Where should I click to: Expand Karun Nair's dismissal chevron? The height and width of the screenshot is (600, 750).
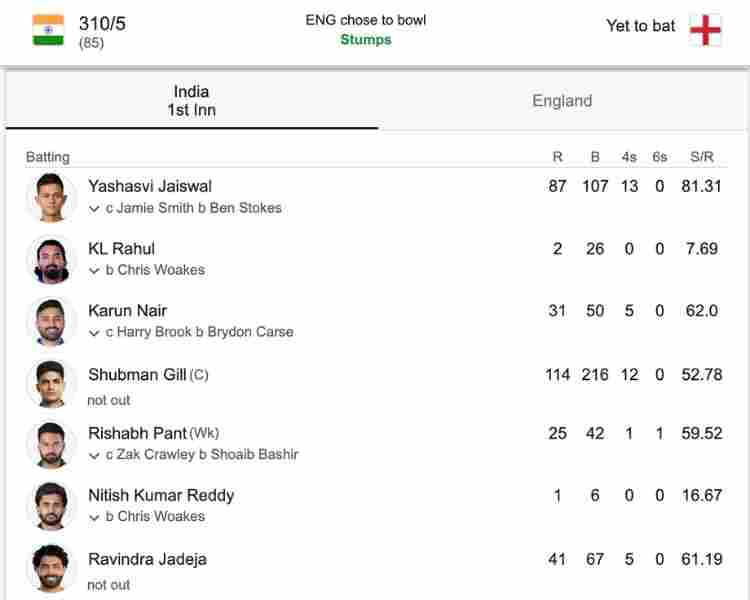coord(94,333)
